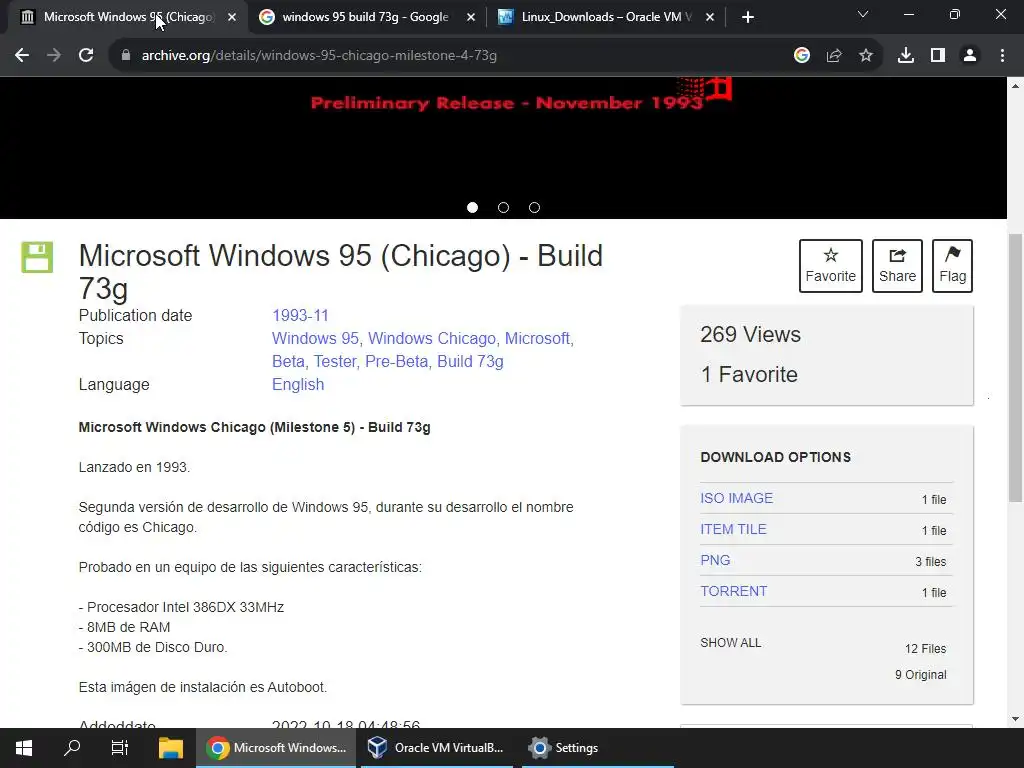Close the Google search tab

[x=471, y=18]
